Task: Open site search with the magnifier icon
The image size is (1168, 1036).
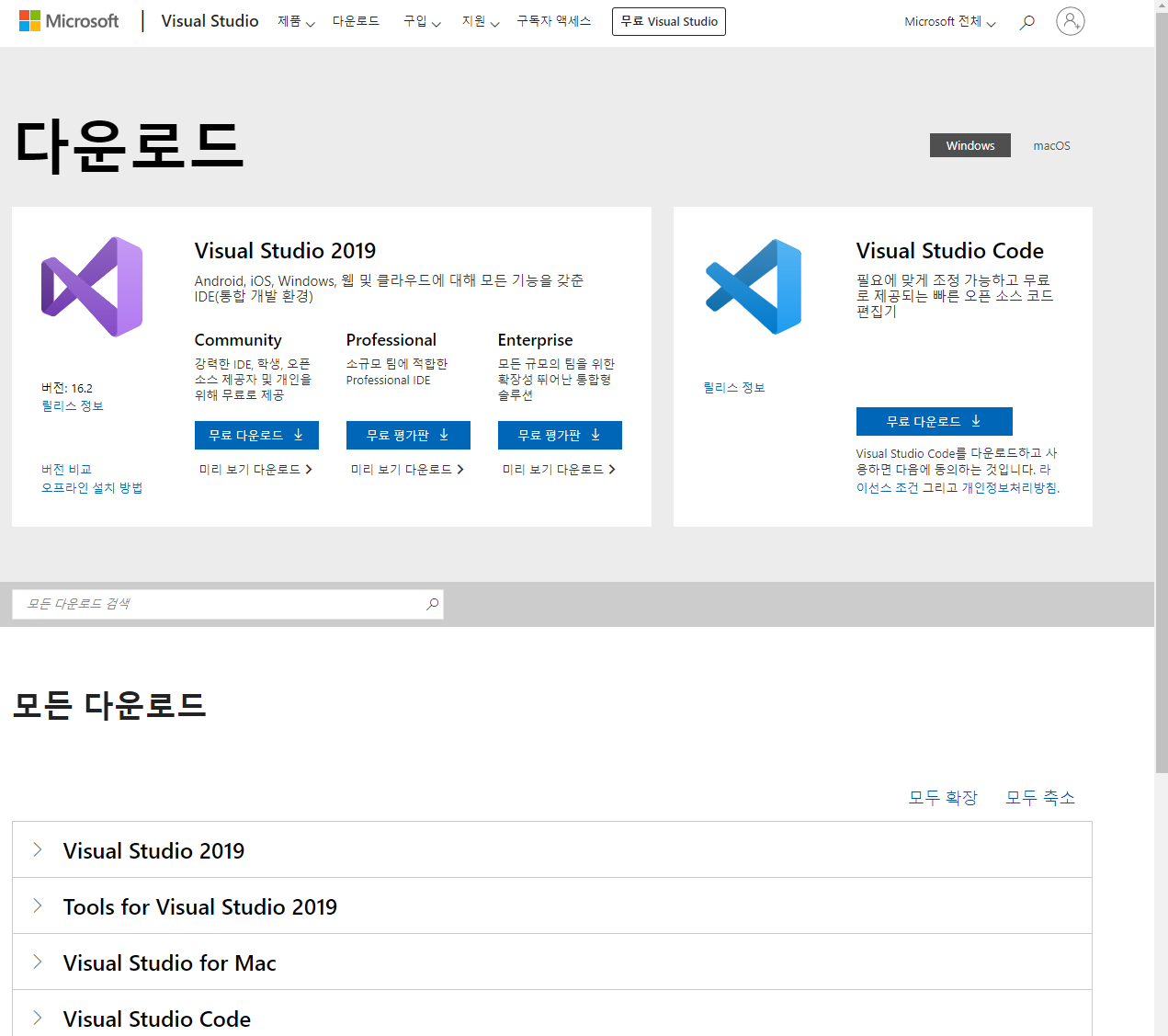Action: click(1026, 22)
